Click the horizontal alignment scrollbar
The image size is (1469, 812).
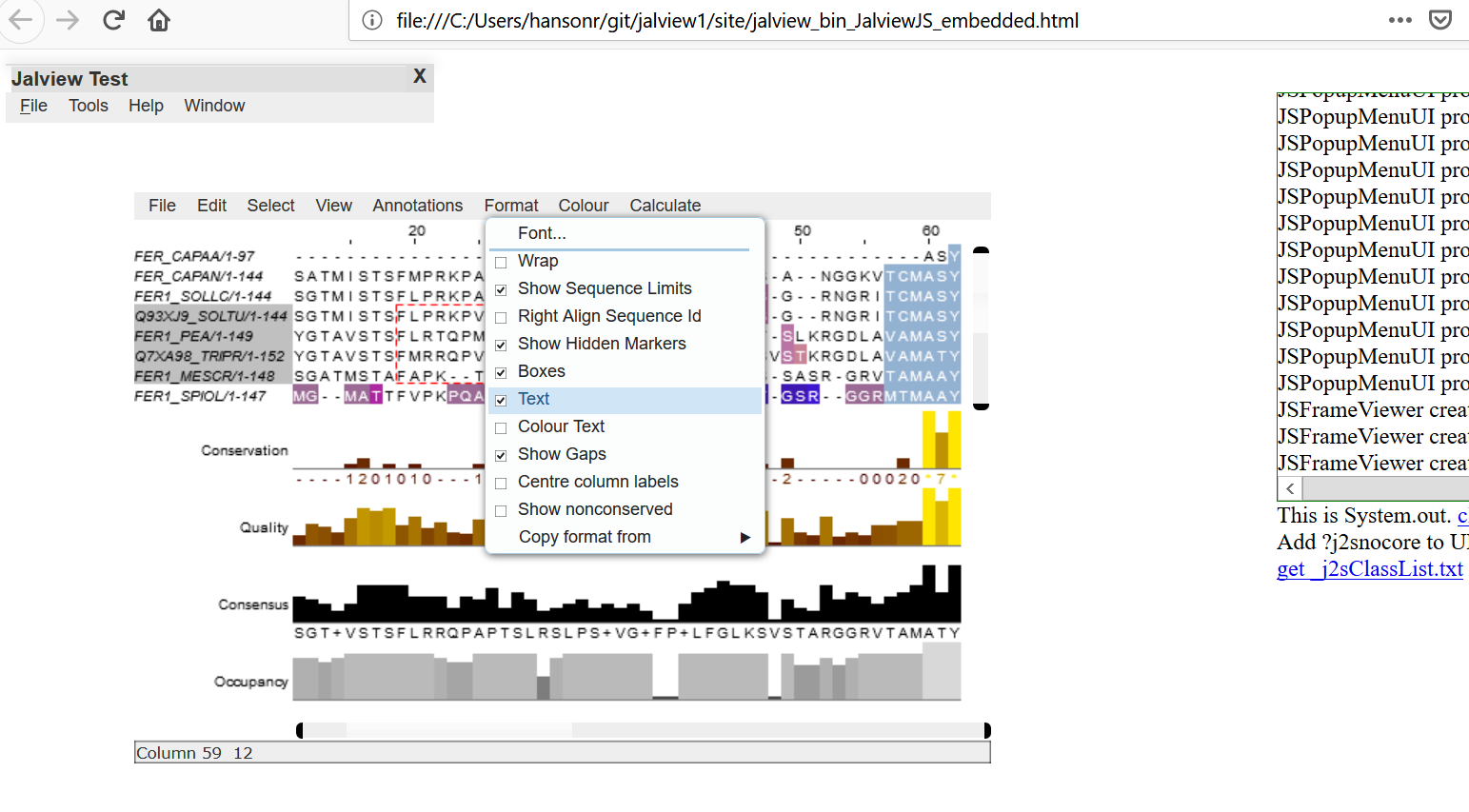point(644,730)
